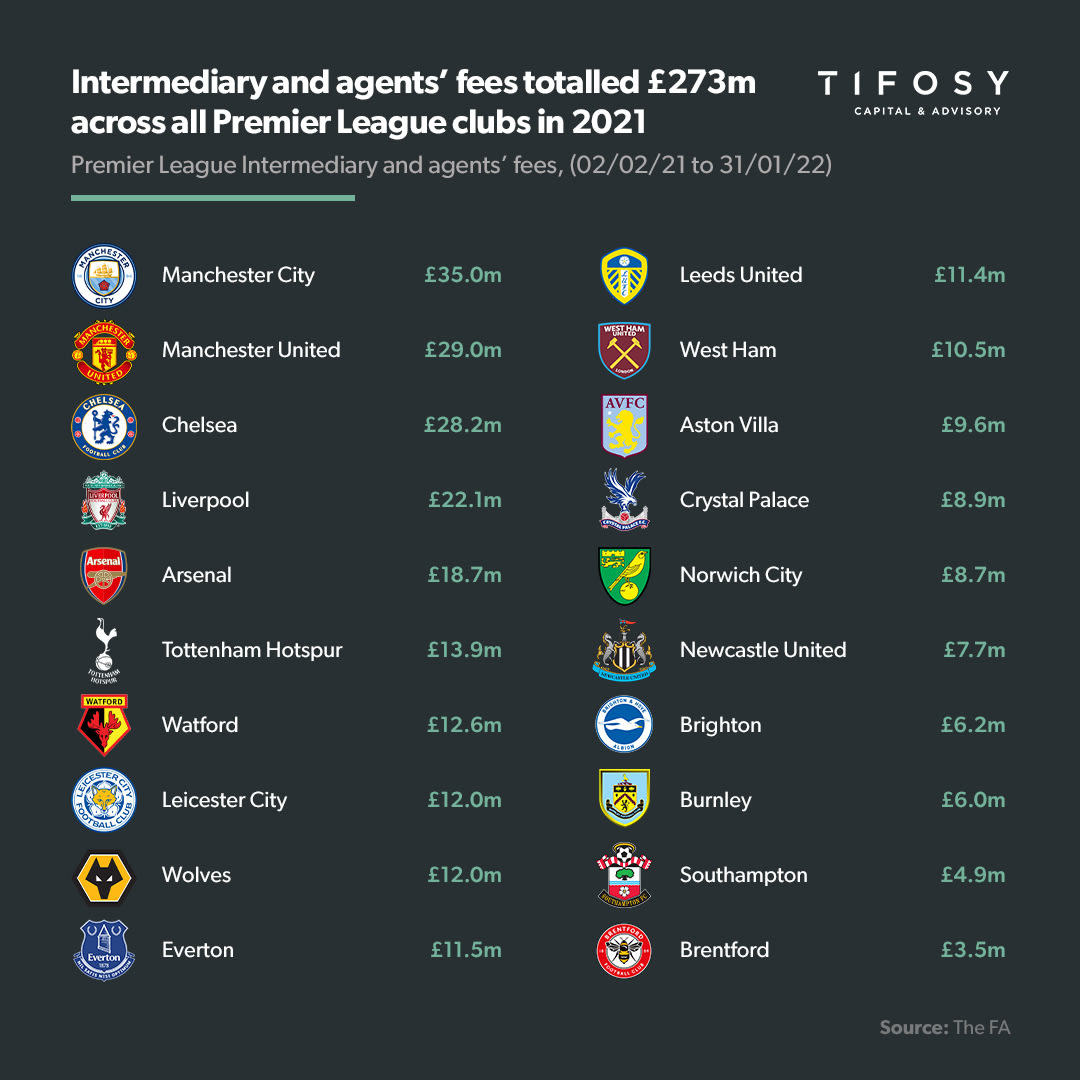Click the Manchester United club crest
This screenshot has width=1080, height=1080.
tap(104, 351)
